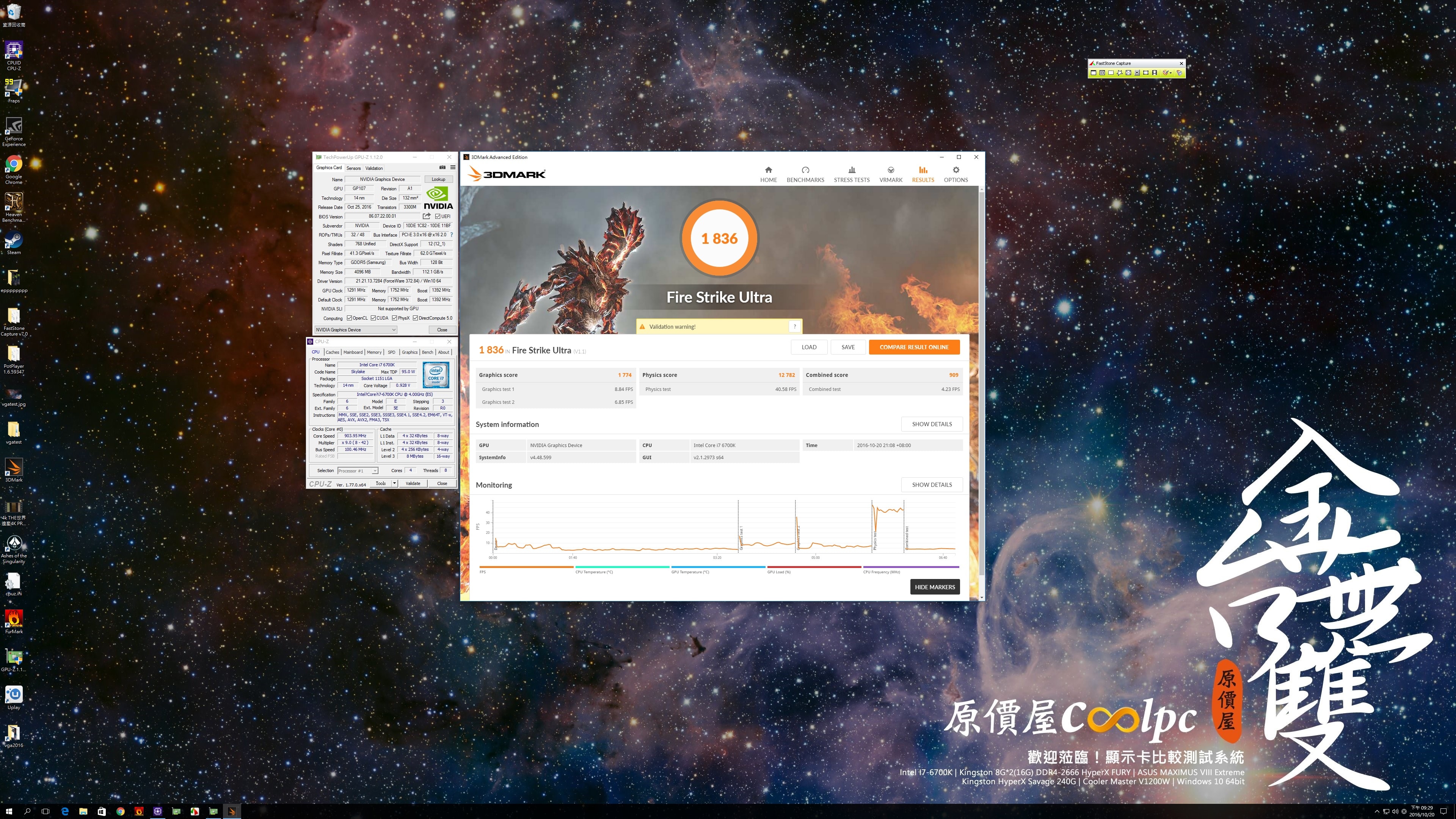Click FastStone capture active window icon
Viewport: 1456px width, 819px height.
(1094, 73)
